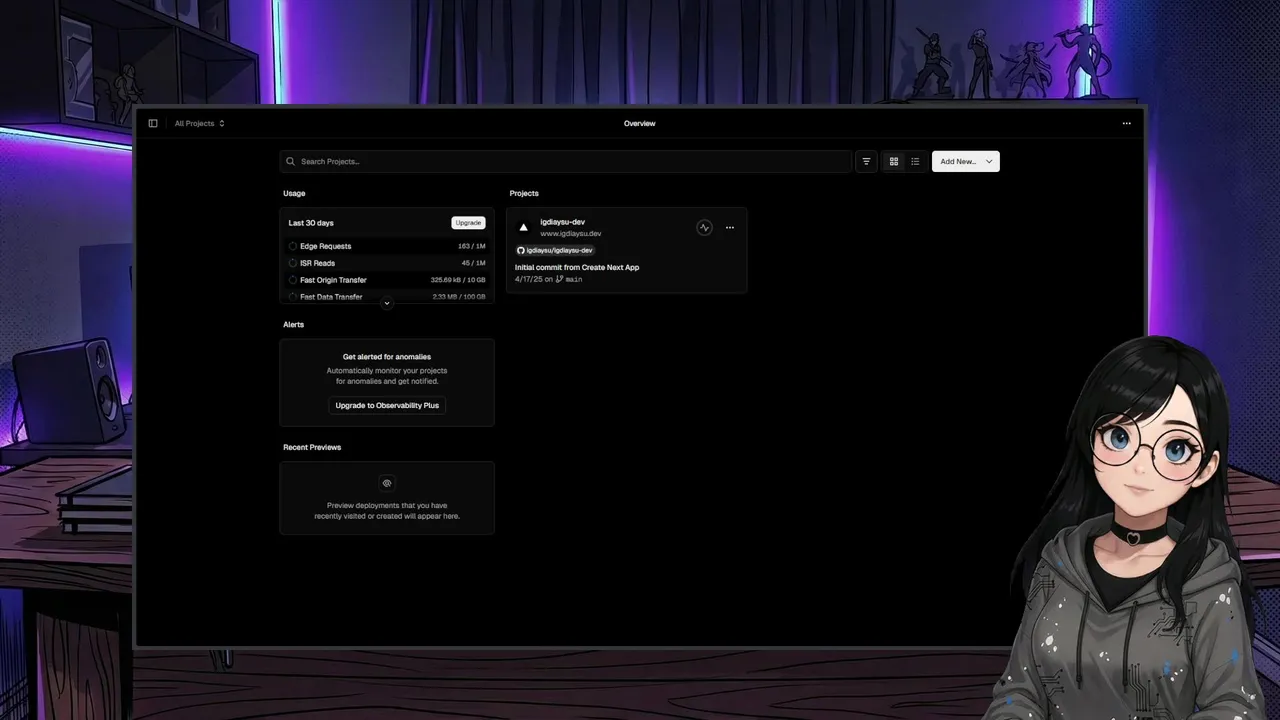
Task: Click the search magnifier icon
Action: tap(291, 161)
